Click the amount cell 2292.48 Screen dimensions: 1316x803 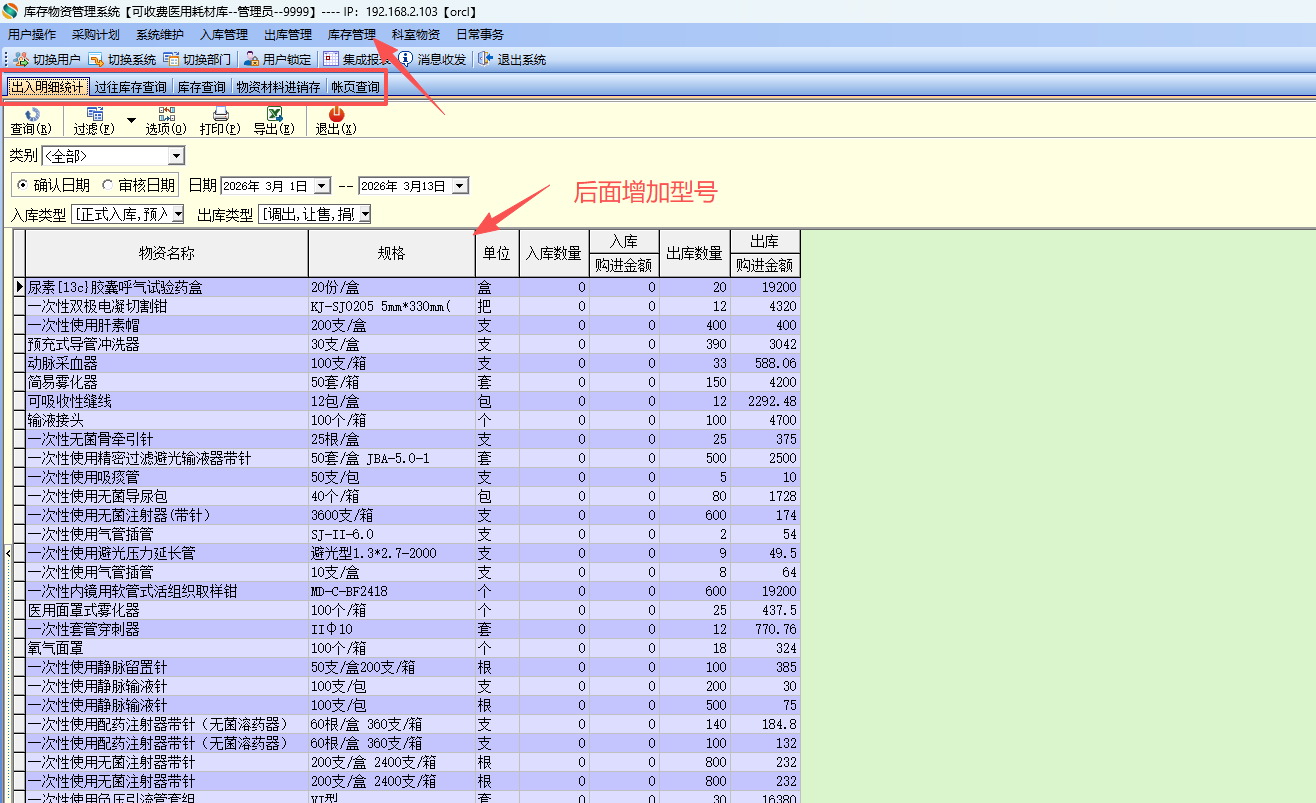coord(765,401)
